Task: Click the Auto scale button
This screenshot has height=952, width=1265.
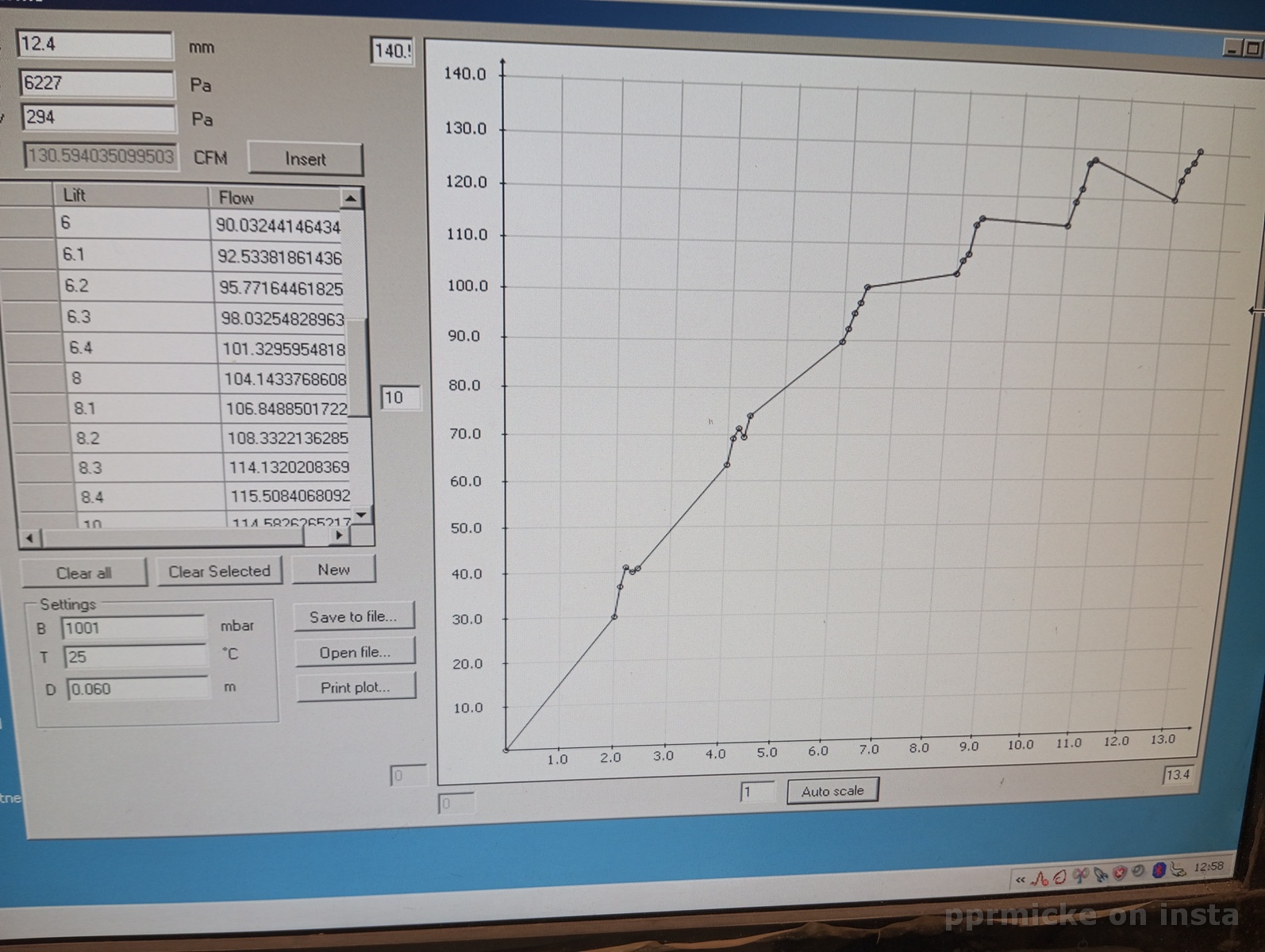Action: [x=832, y=791]
